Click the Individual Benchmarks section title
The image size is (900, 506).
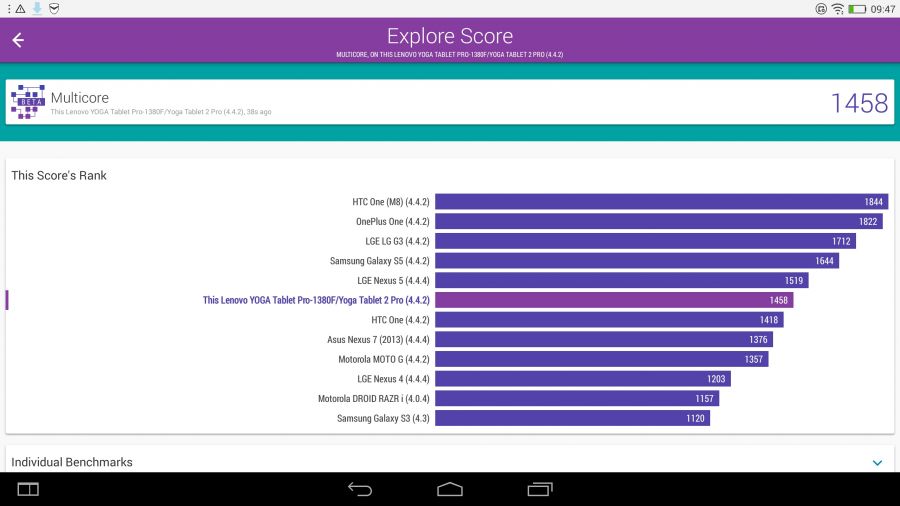pos(72,462)
